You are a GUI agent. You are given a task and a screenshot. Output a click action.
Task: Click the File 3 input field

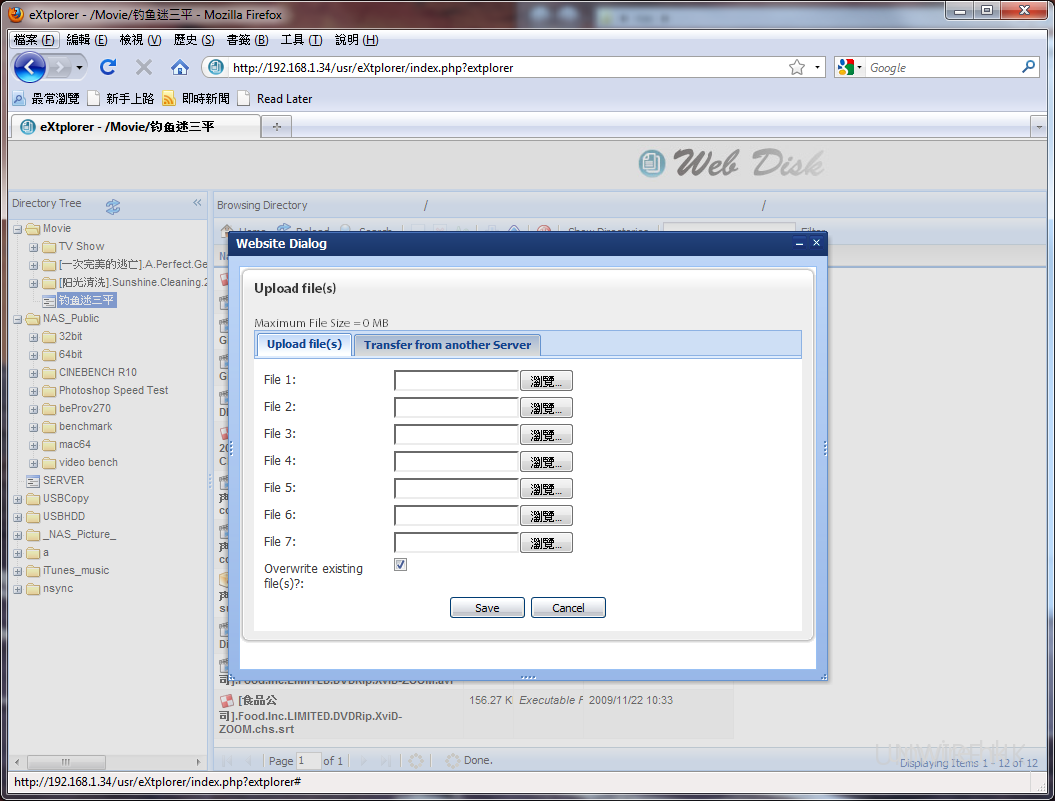456,435
